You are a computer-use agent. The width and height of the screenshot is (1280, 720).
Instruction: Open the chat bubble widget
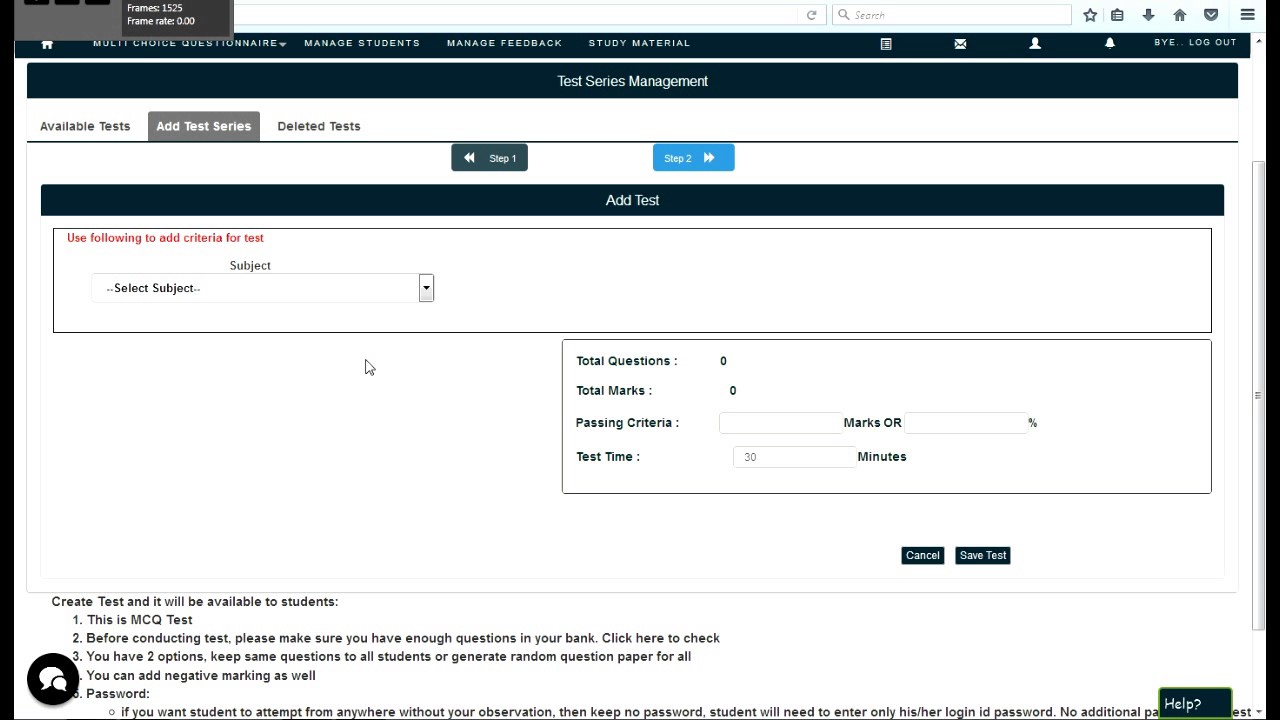pos(53,679)
